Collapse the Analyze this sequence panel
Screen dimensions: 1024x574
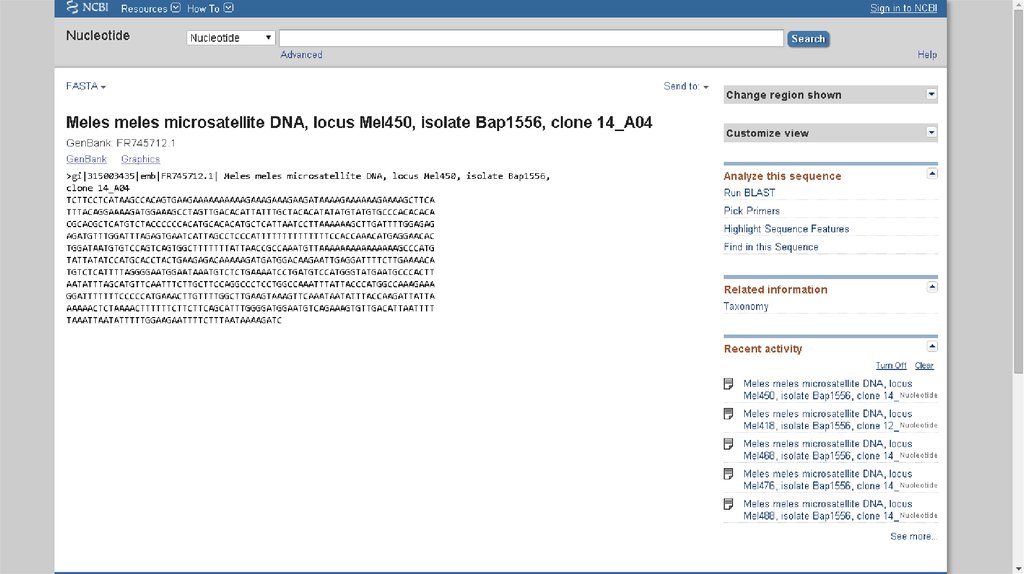pos(932,173)
